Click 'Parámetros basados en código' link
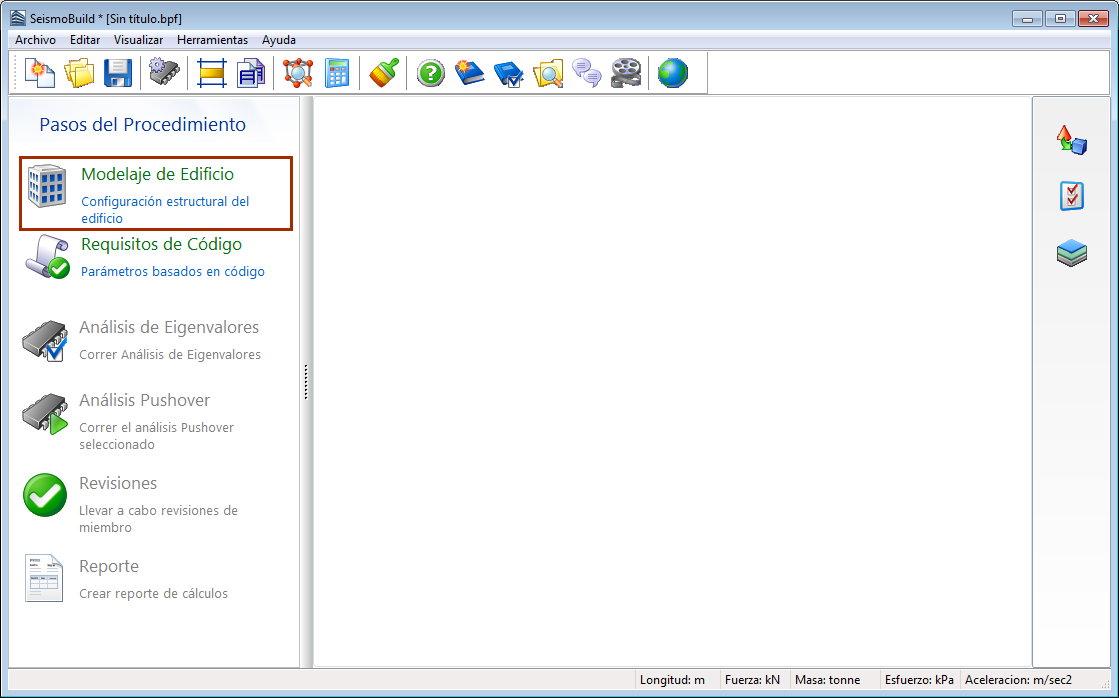Image resolution: width=1119 pixels, height=698 pixels. pyautogui.click(x=172, y=271)
